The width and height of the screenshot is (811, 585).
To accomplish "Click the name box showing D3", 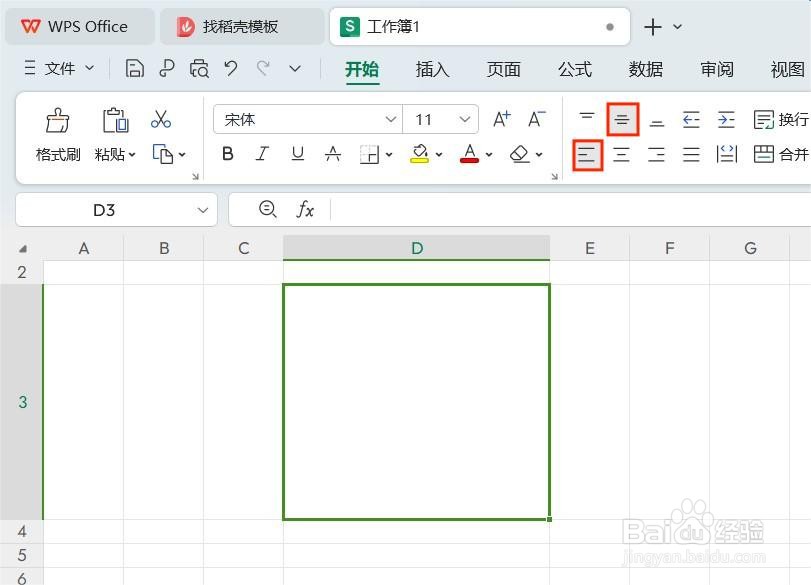I will pyautogui.click(x=105, y=210).
